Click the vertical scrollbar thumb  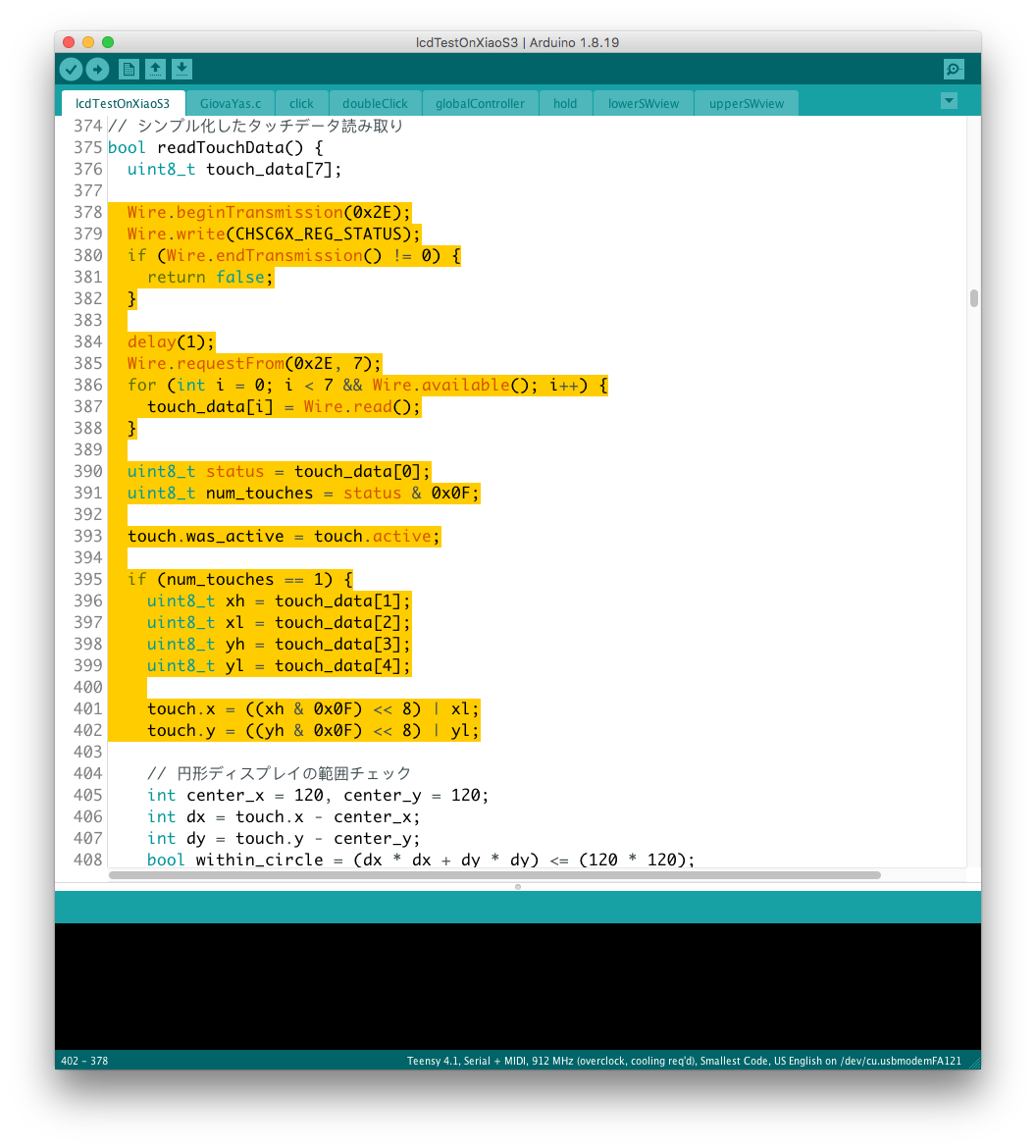click(x=973, y=298)
